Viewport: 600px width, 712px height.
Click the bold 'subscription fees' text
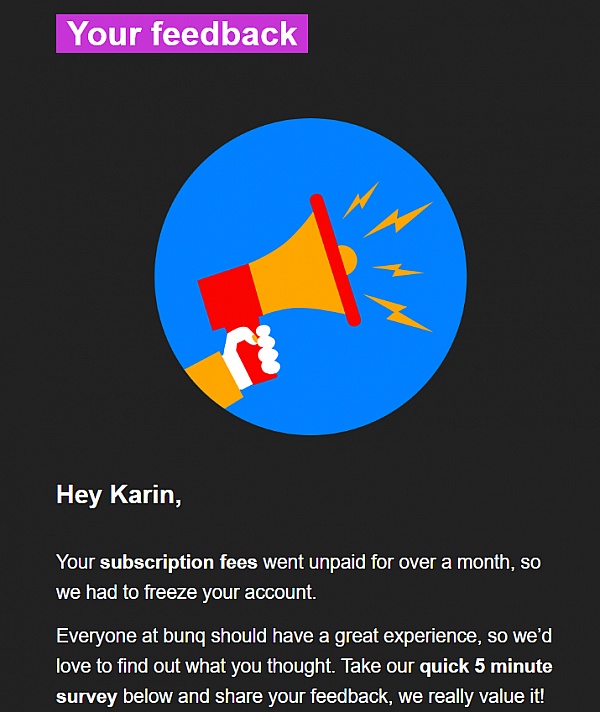(x=179, y=562)
